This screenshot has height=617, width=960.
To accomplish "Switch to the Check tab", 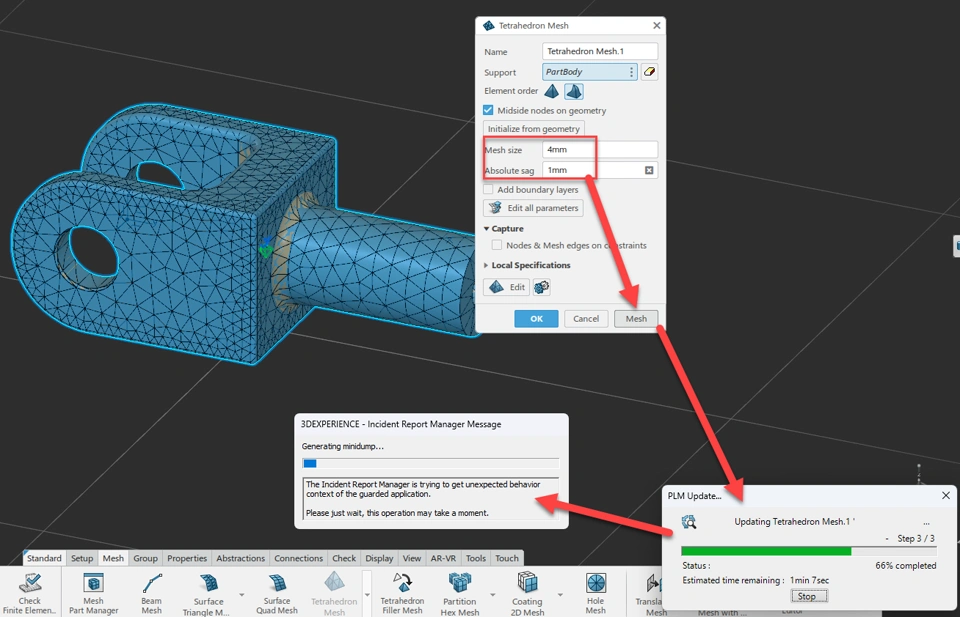I will pos(344,558).
